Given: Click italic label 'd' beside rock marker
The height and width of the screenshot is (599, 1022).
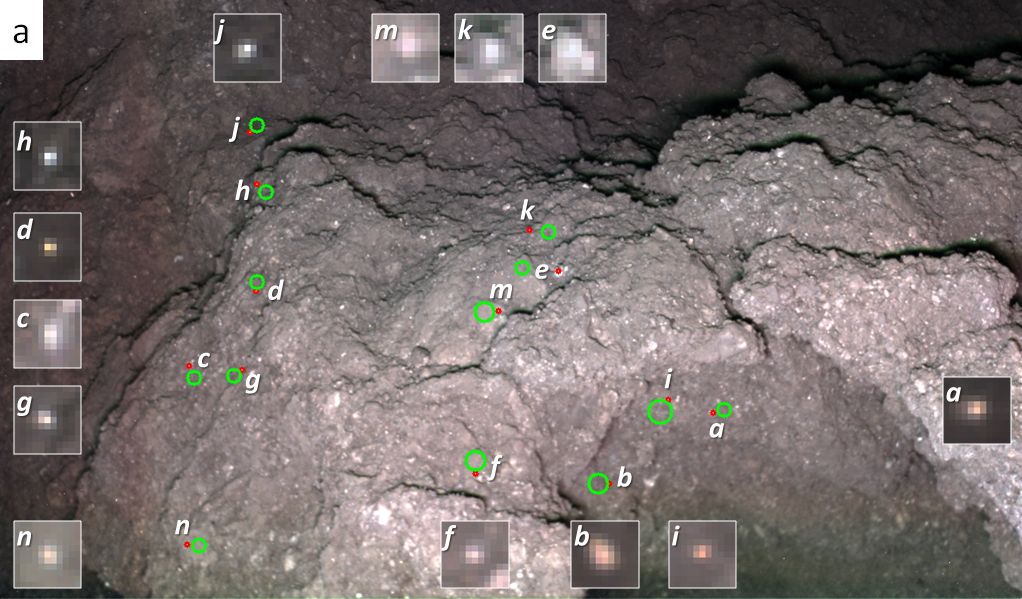Looking at the screenshot, I should pyautogui.click(x=276, y=290).
